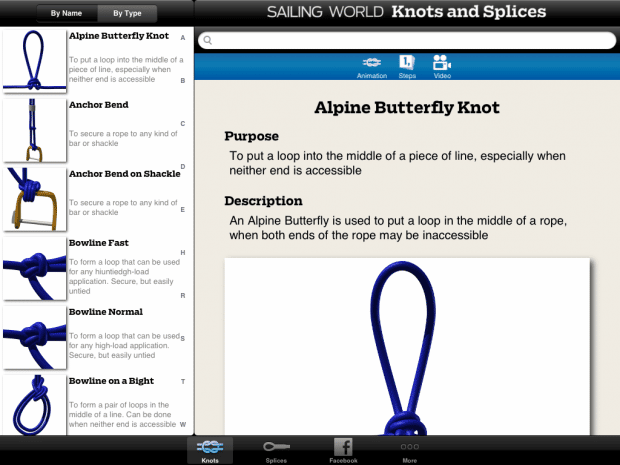Select the By Name sort toggle

pyautogui.click(x=66, y=13)
